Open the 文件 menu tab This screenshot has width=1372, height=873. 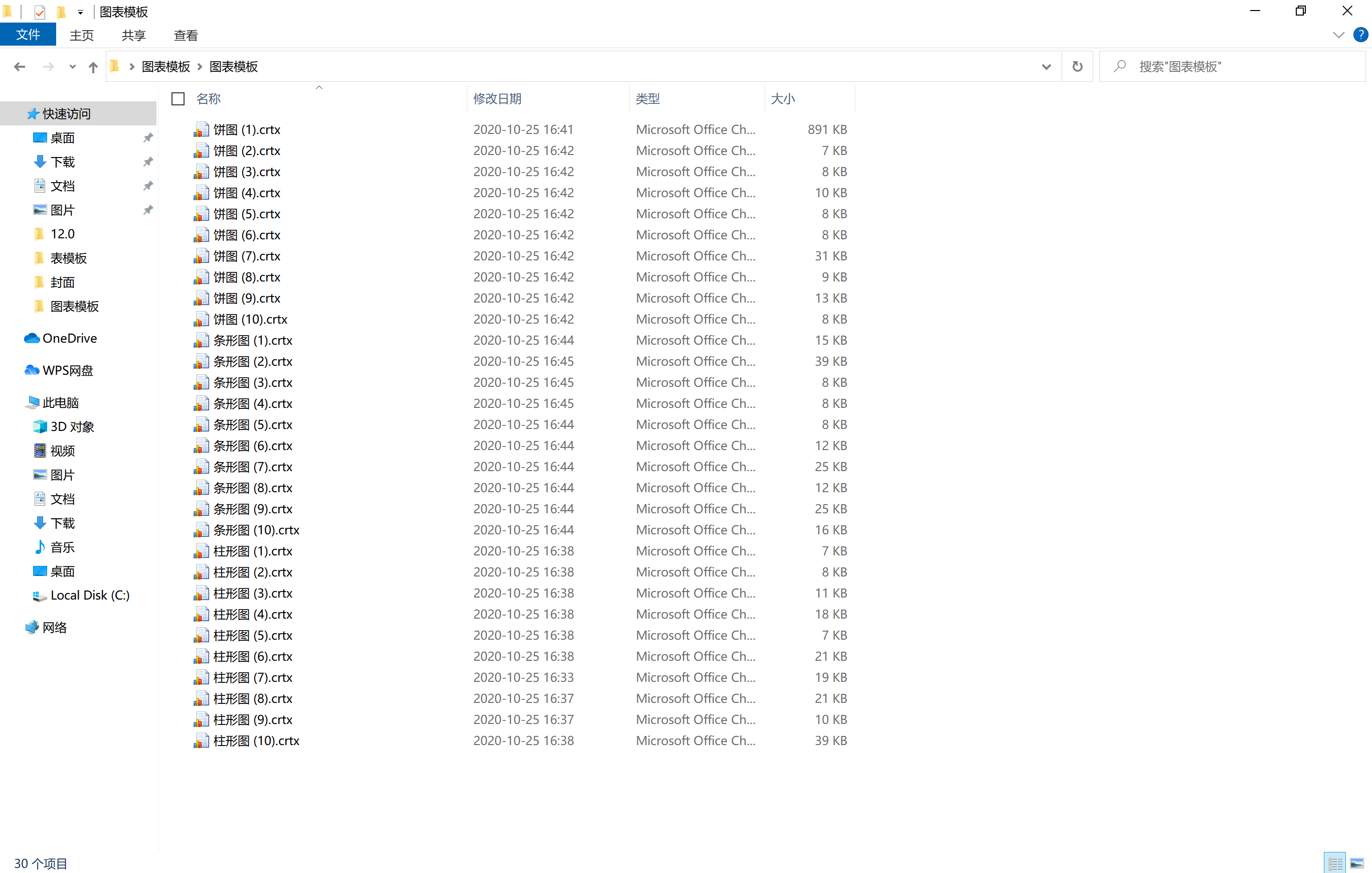coord(28,35)
